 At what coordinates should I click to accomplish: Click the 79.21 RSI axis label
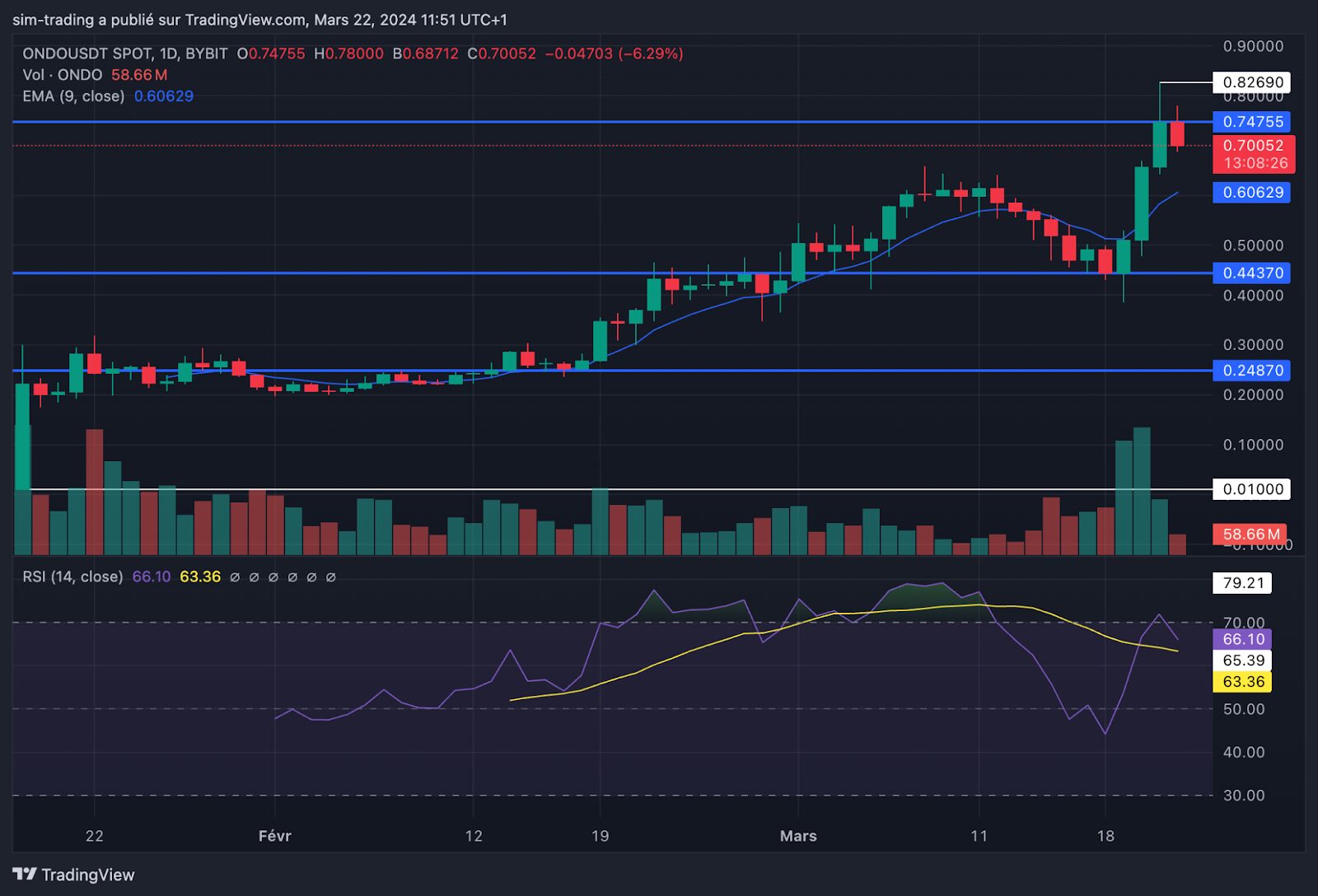click(1243, 583)
